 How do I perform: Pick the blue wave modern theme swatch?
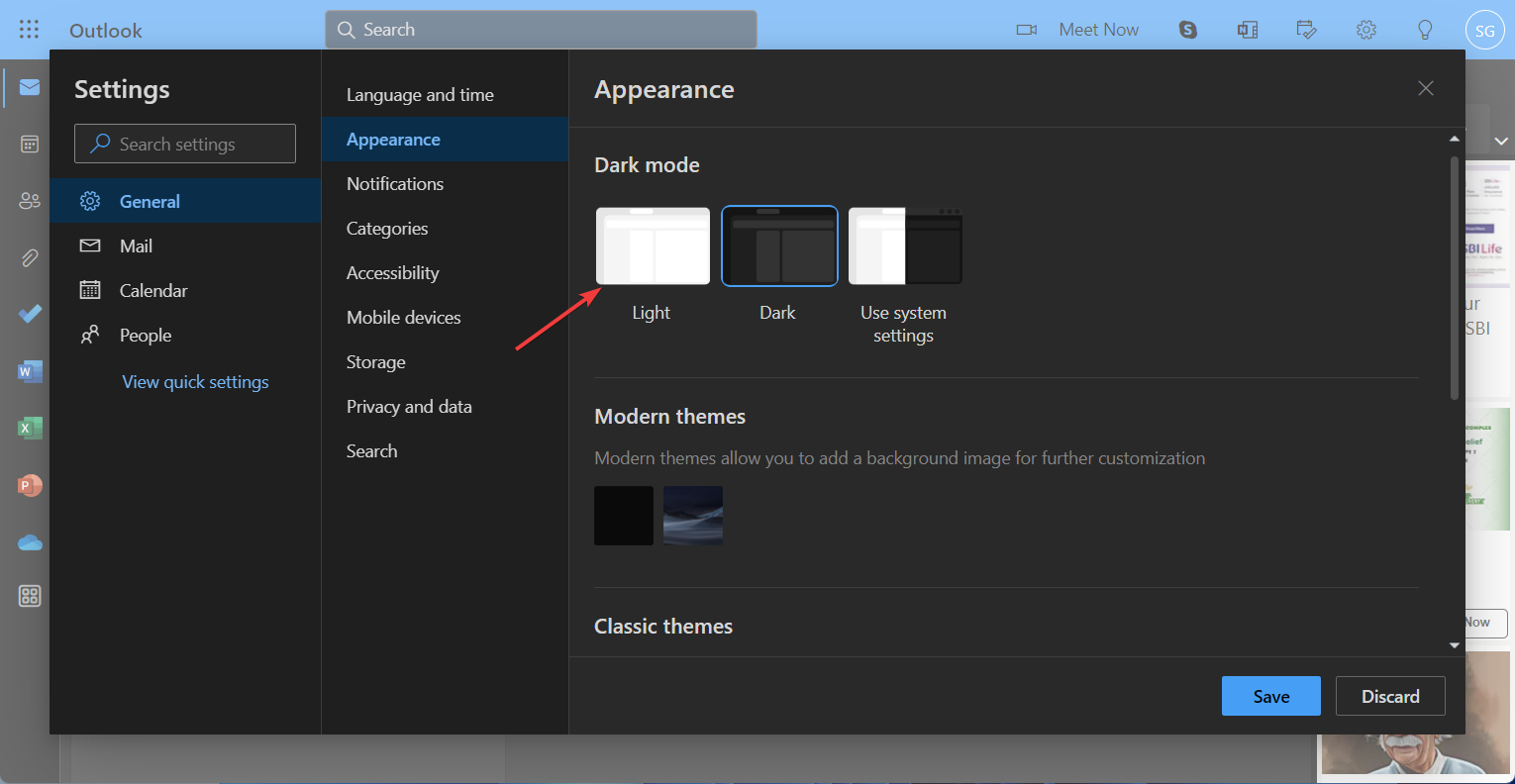click(x=693, y=516)
